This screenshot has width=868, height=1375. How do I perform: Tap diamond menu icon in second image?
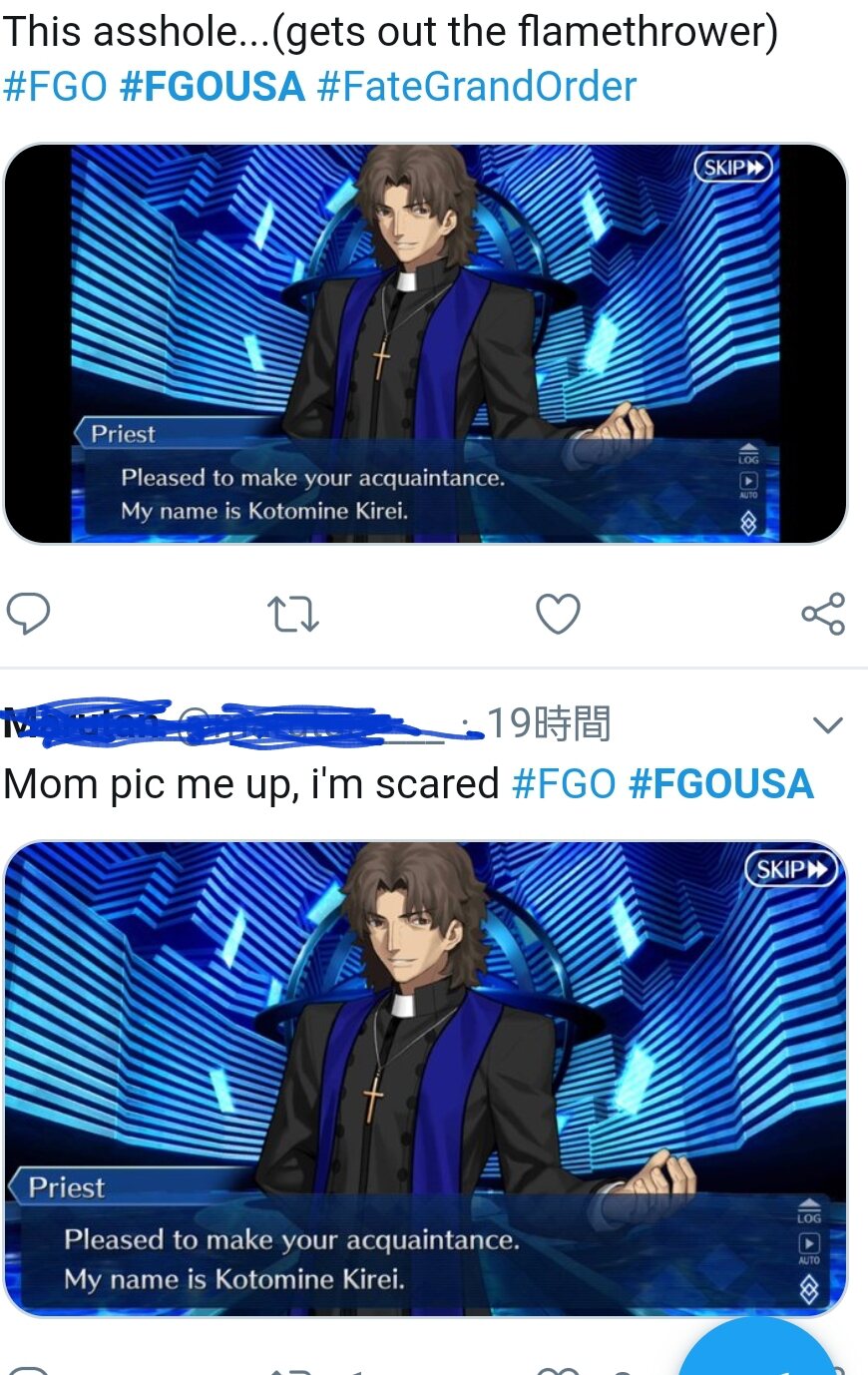point(809,1289)
